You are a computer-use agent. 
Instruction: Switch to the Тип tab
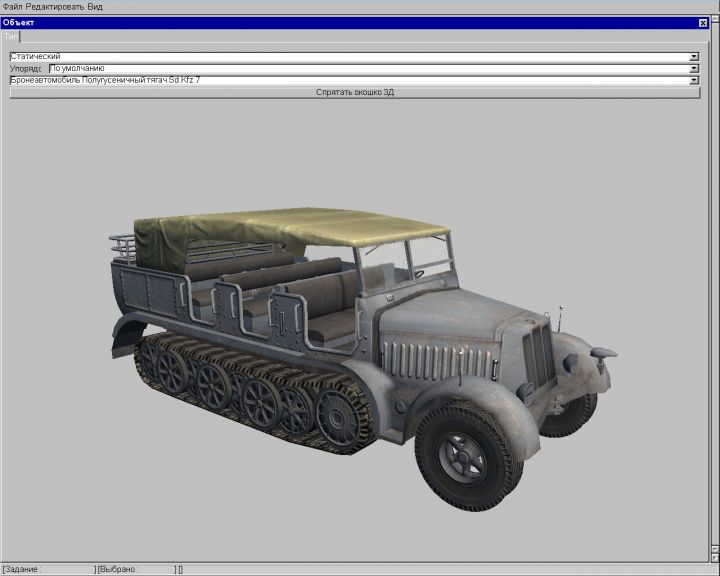click(x=11, y=35)
